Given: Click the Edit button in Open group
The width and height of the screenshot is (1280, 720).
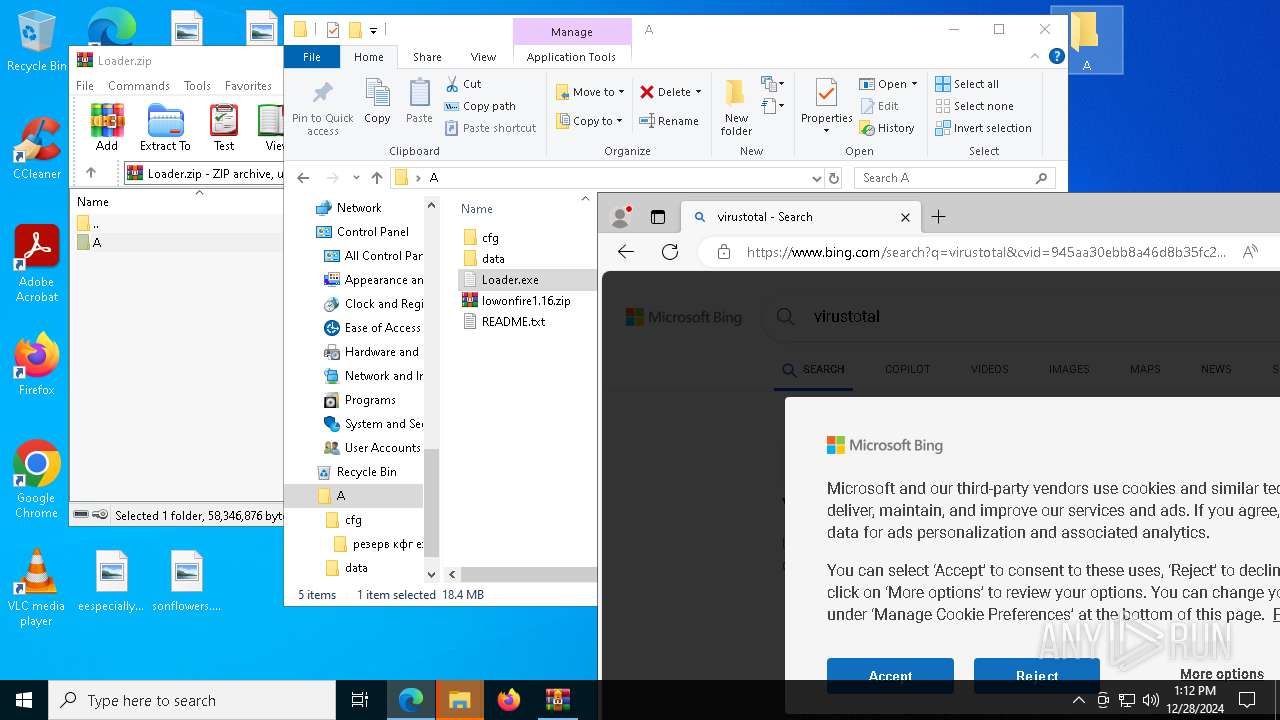Looking at the screenshot, I should (880, 106).
